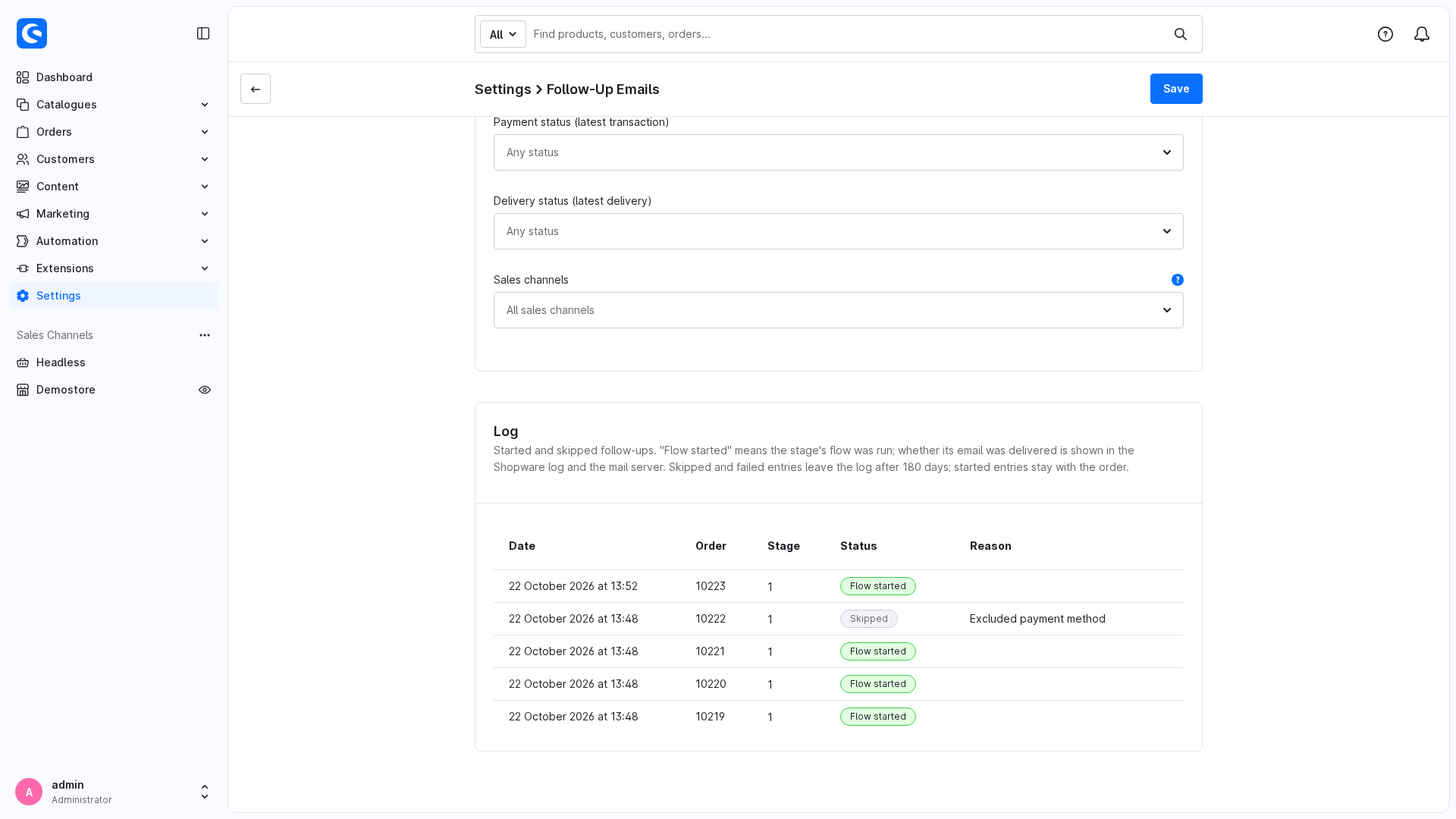Click the Sales channels help tooltip icon
1456x819 pixels.
coord(1178,280)
